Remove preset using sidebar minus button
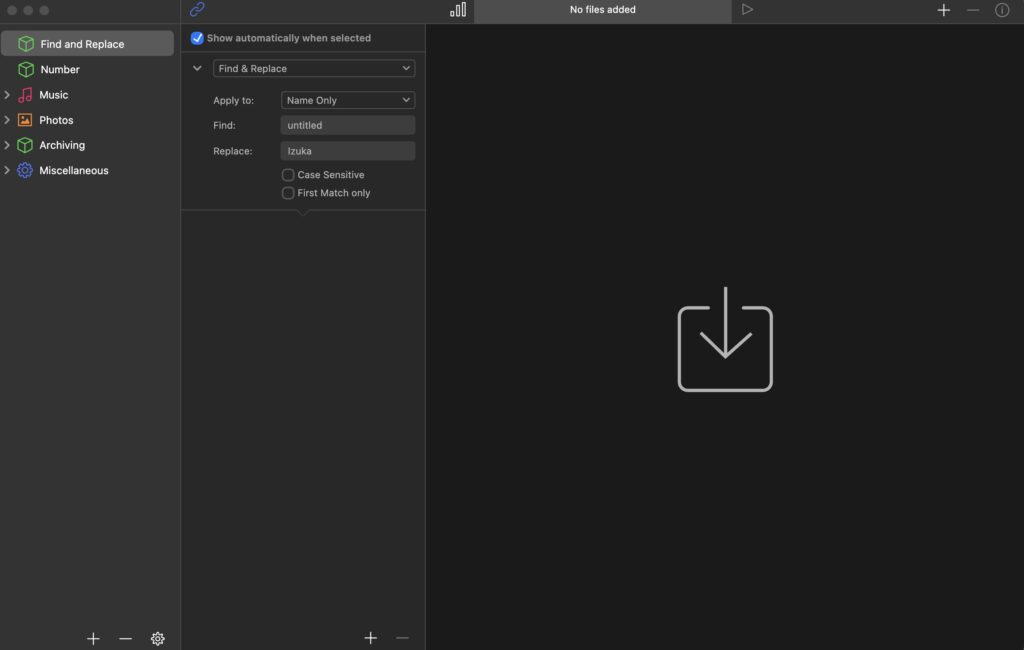This screenshot has height=650, width=1024. click(x=125, y=638)
